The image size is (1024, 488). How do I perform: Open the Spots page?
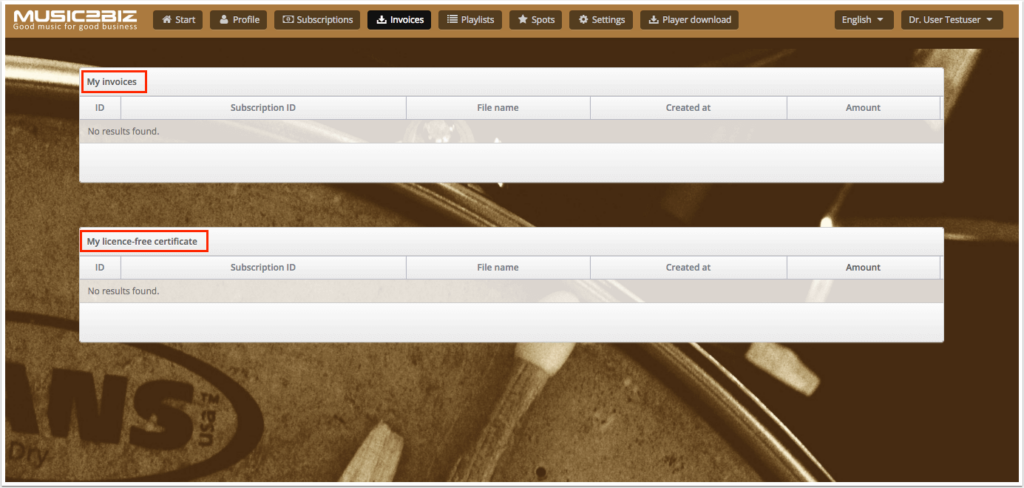pyautogui.click(x=536, y=20)
